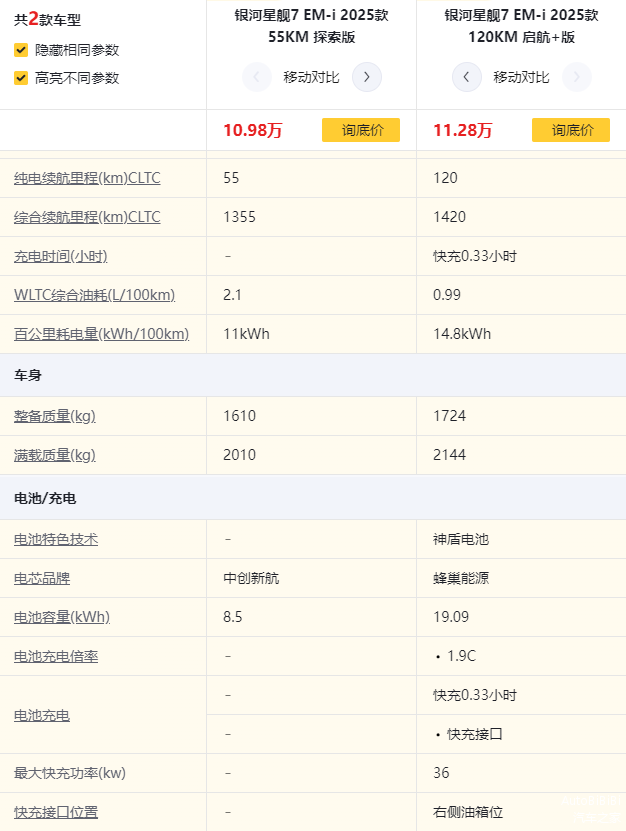Toggle the 隐藏相同参数 checkbox
Viewport: 626px width, 831px height.
point(21,50)
